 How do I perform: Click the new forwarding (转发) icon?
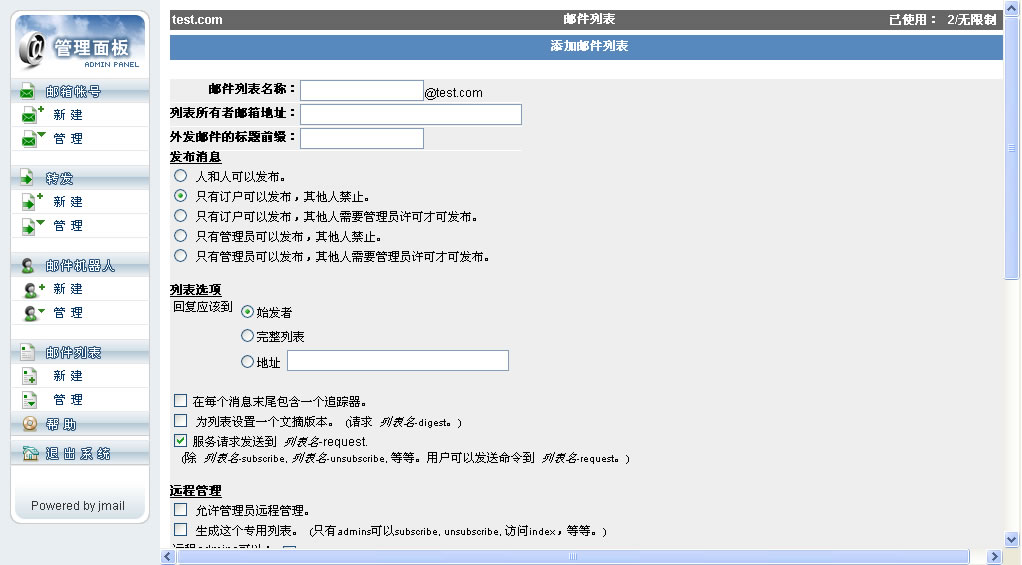tap(34, 202)
